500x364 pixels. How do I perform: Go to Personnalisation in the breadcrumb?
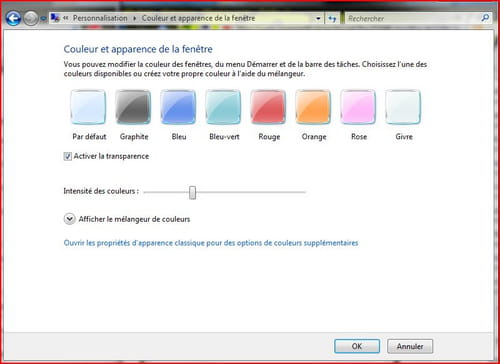(x=100, y=18)
